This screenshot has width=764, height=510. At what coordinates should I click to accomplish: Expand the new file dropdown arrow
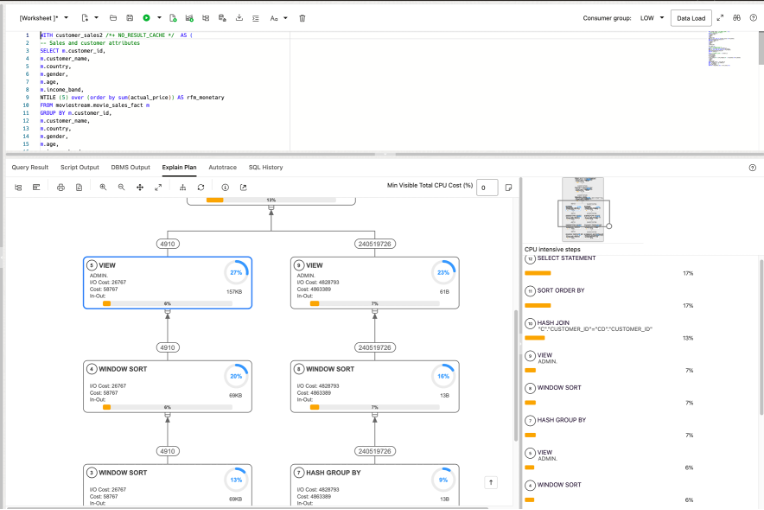point(96,18)
